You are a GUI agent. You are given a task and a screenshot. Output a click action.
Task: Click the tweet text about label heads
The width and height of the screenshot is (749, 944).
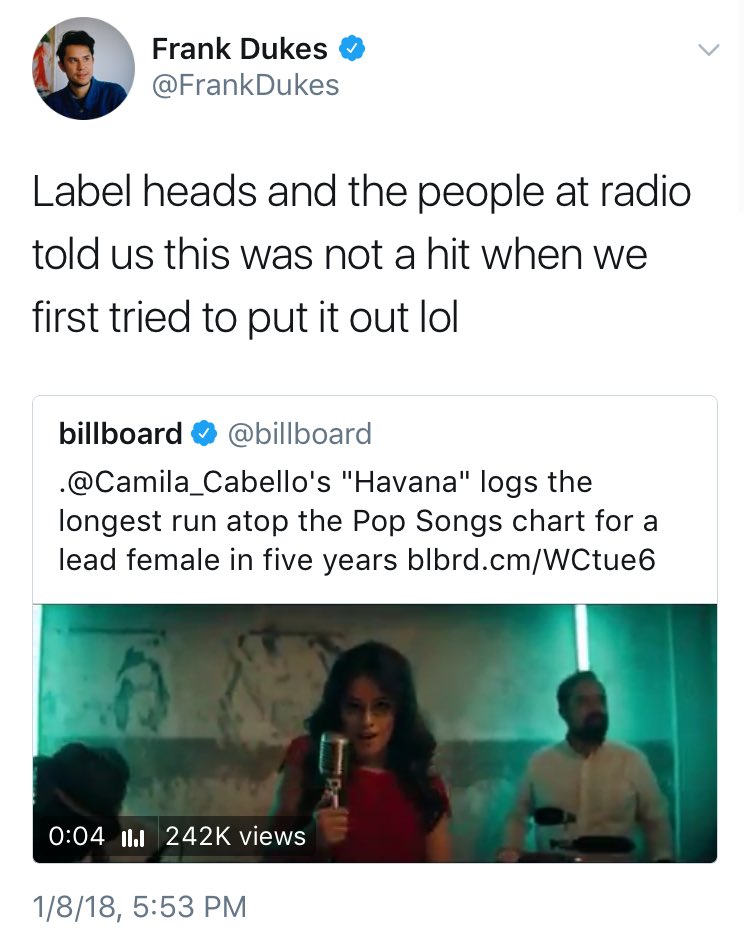pos(361,254)
